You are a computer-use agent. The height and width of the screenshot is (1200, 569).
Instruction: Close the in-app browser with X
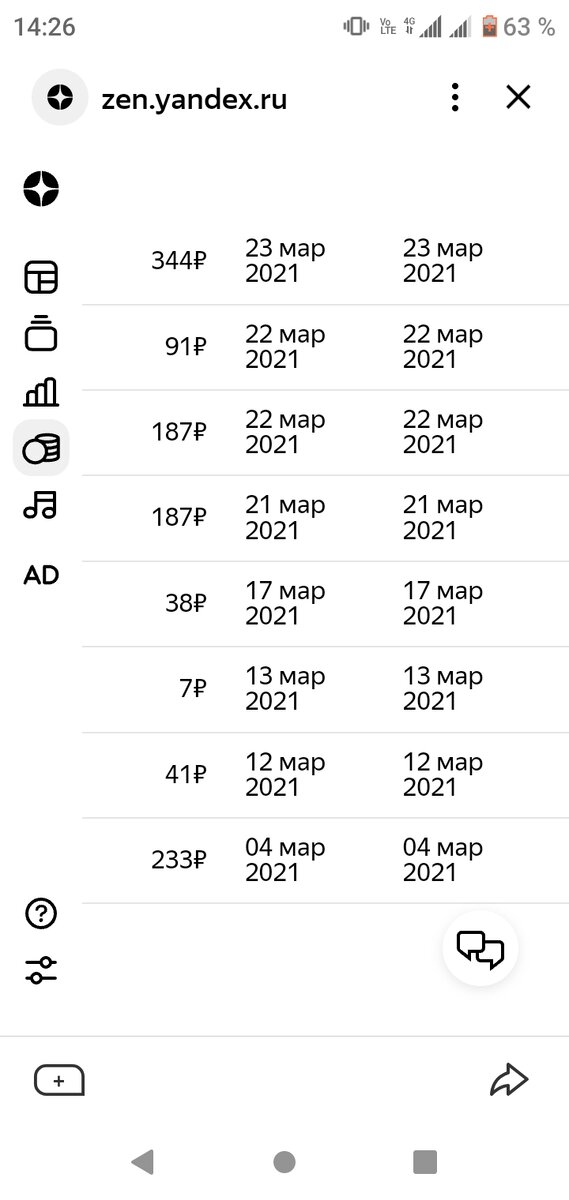[518, 97]
